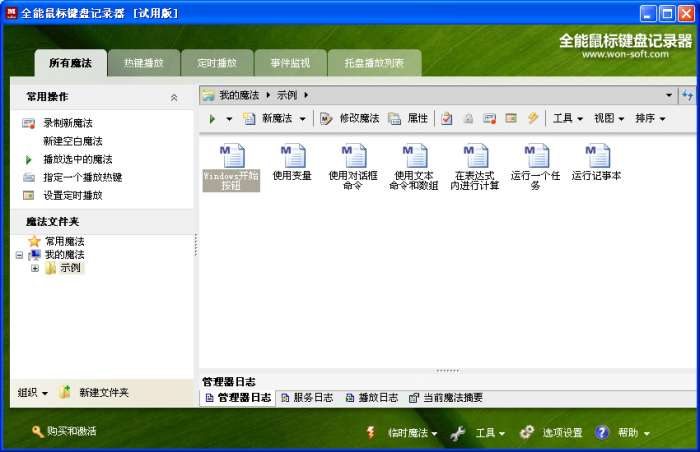Switch to the 当前魔法摘要 tab

(x=446, y=398)
